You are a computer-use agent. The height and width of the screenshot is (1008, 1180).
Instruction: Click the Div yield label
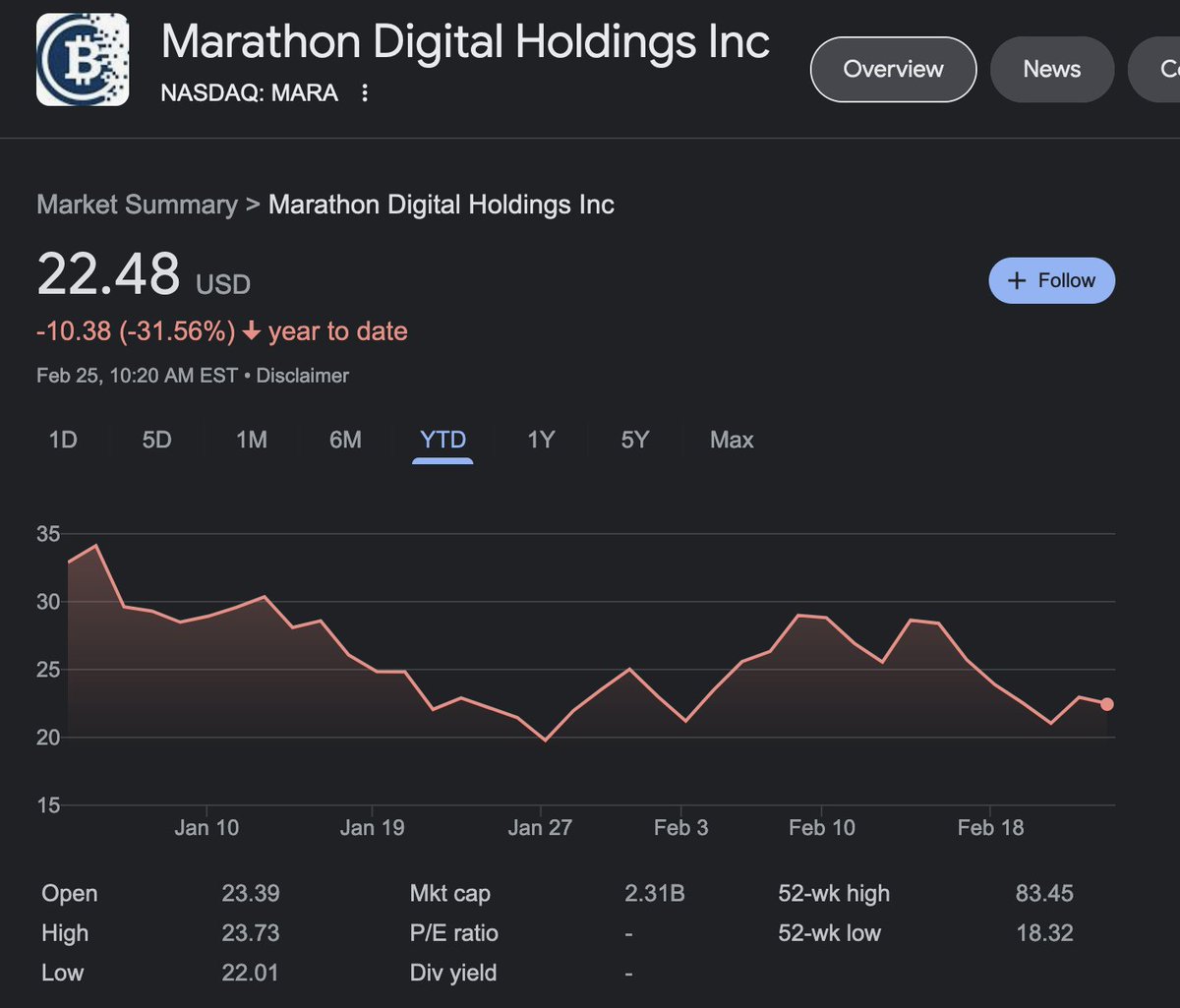(453, 973)
